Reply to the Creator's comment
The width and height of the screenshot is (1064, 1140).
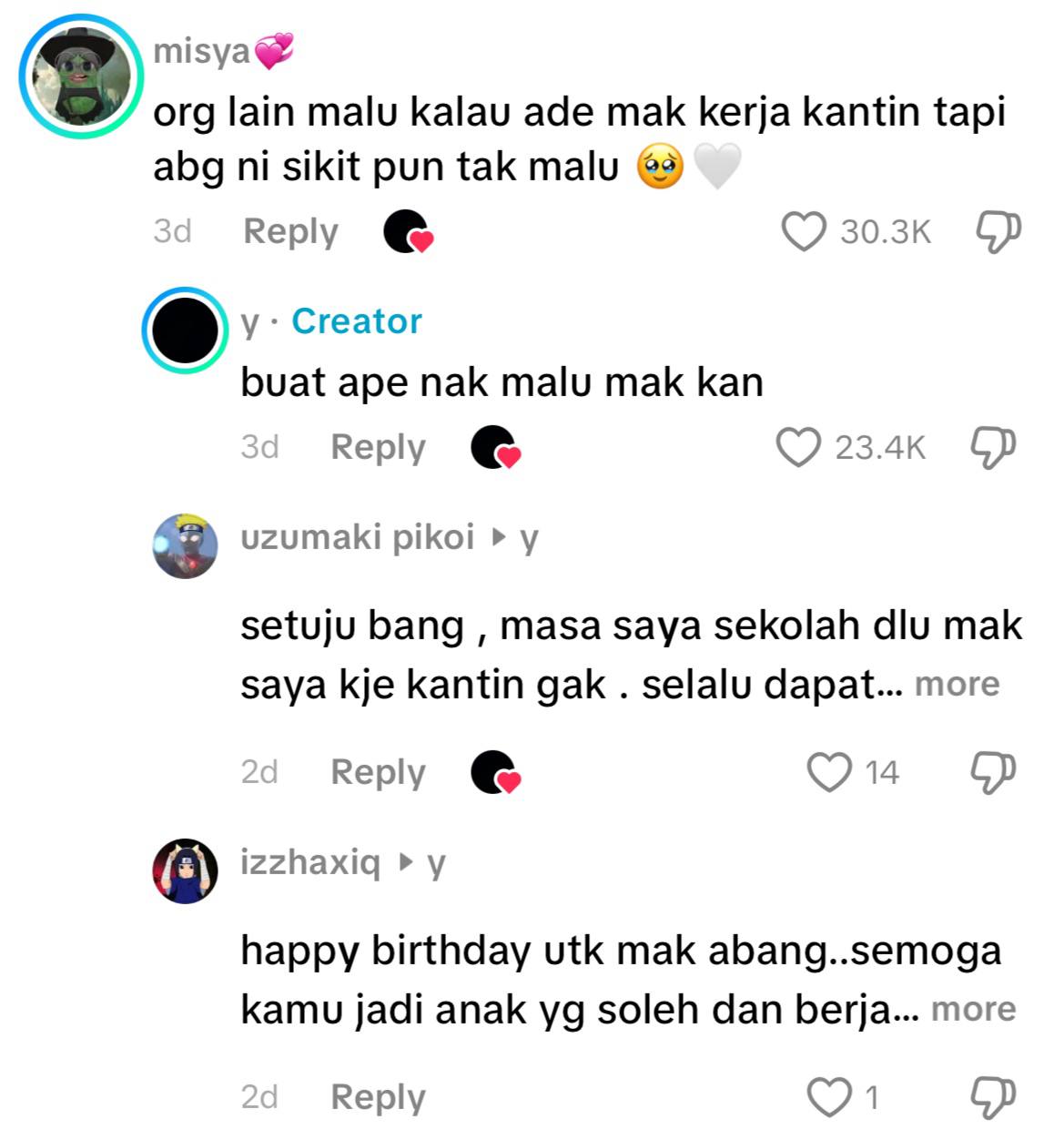(x=378, y=447)
